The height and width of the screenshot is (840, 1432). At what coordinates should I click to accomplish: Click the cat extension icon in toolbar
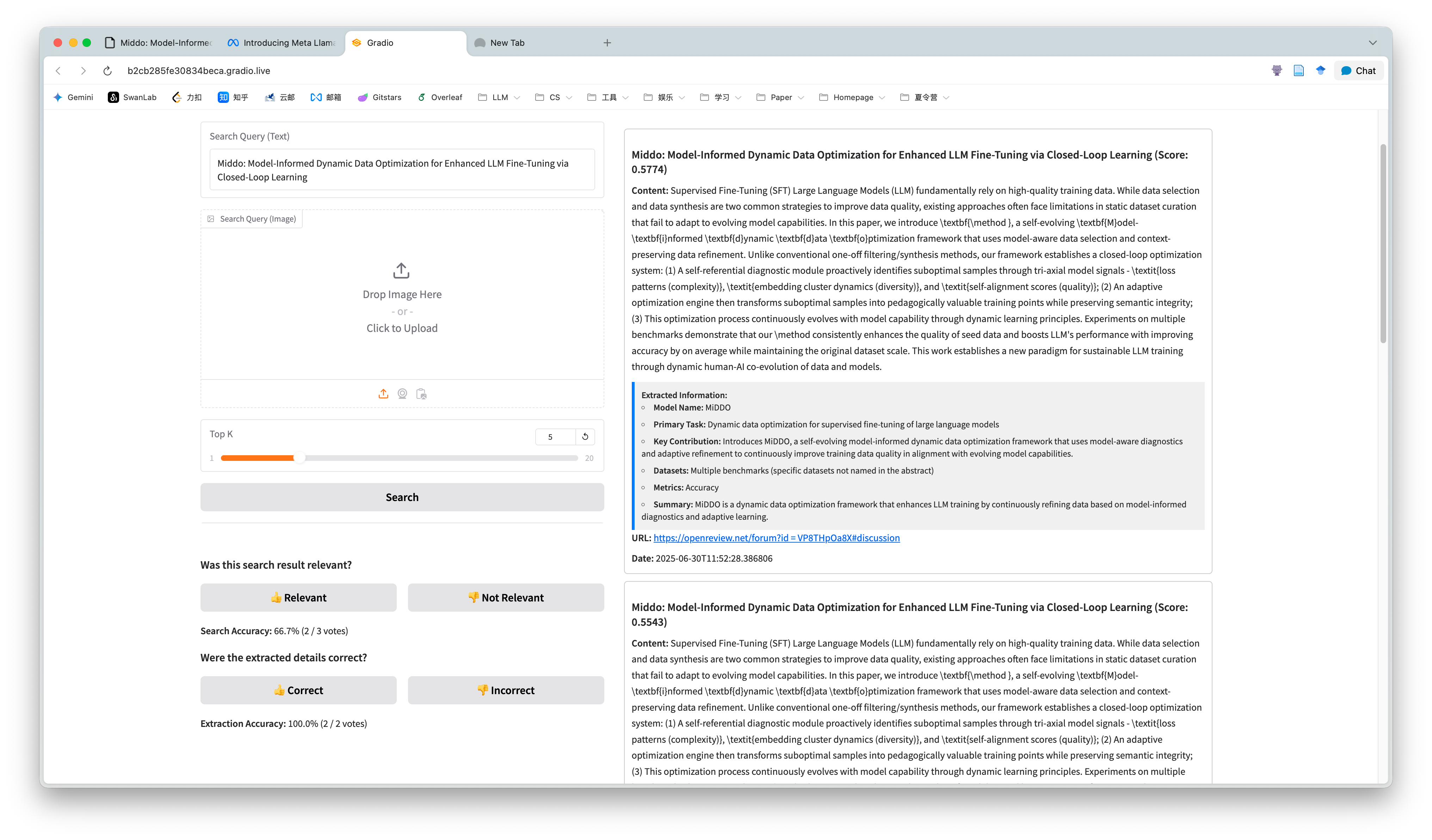click(1277, 70)
